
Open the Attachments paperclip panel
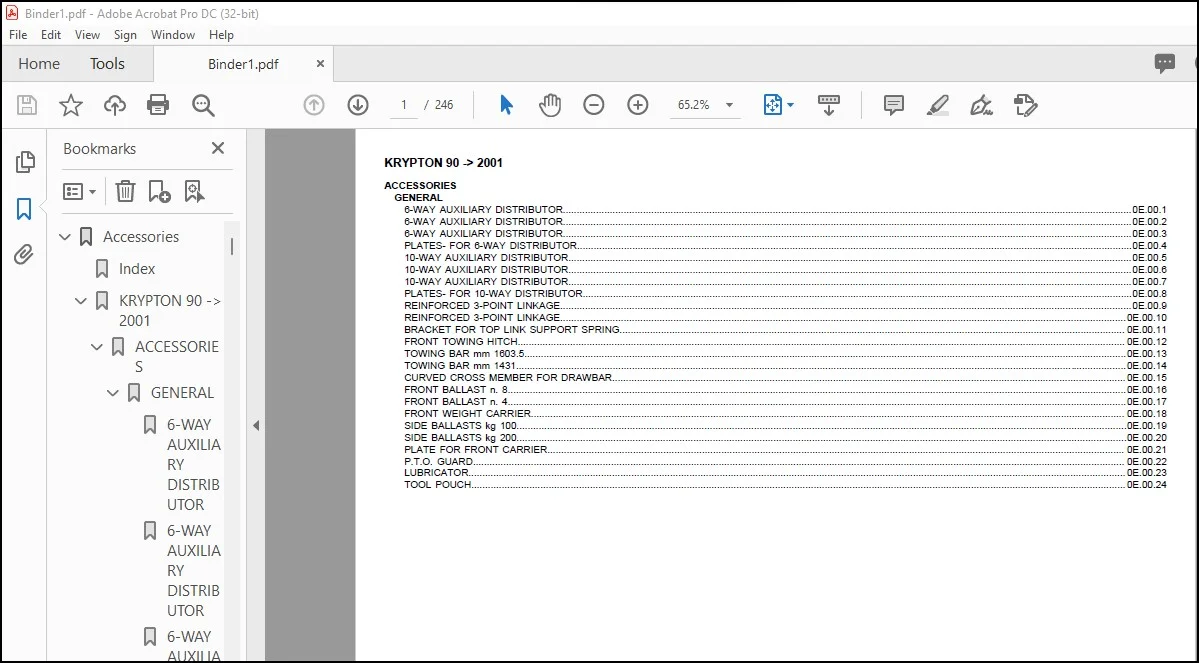click(24, 255)
